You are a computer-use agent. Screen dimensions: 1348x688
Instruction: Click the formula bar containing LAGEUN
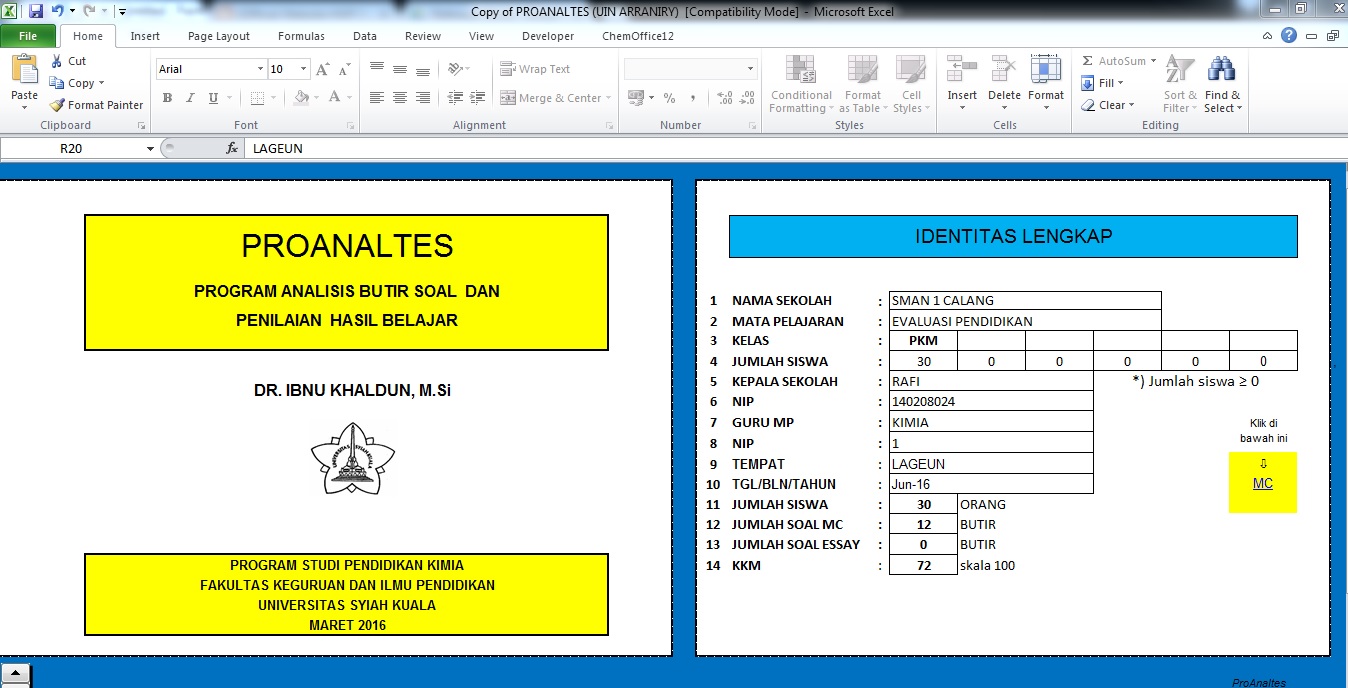click(796, 148)
